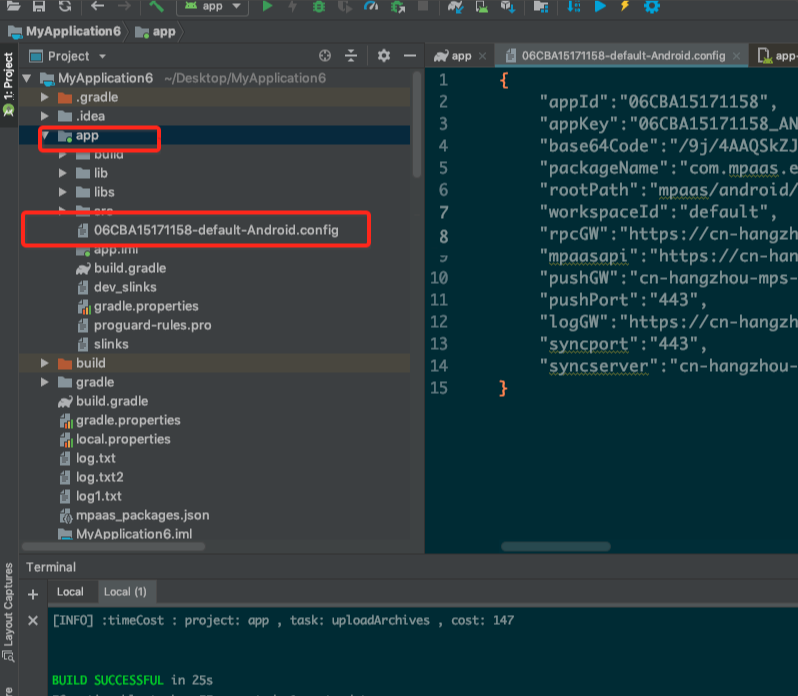Select proguard-rules.pro file
This screenshot has height=696, width=798.
152,325
